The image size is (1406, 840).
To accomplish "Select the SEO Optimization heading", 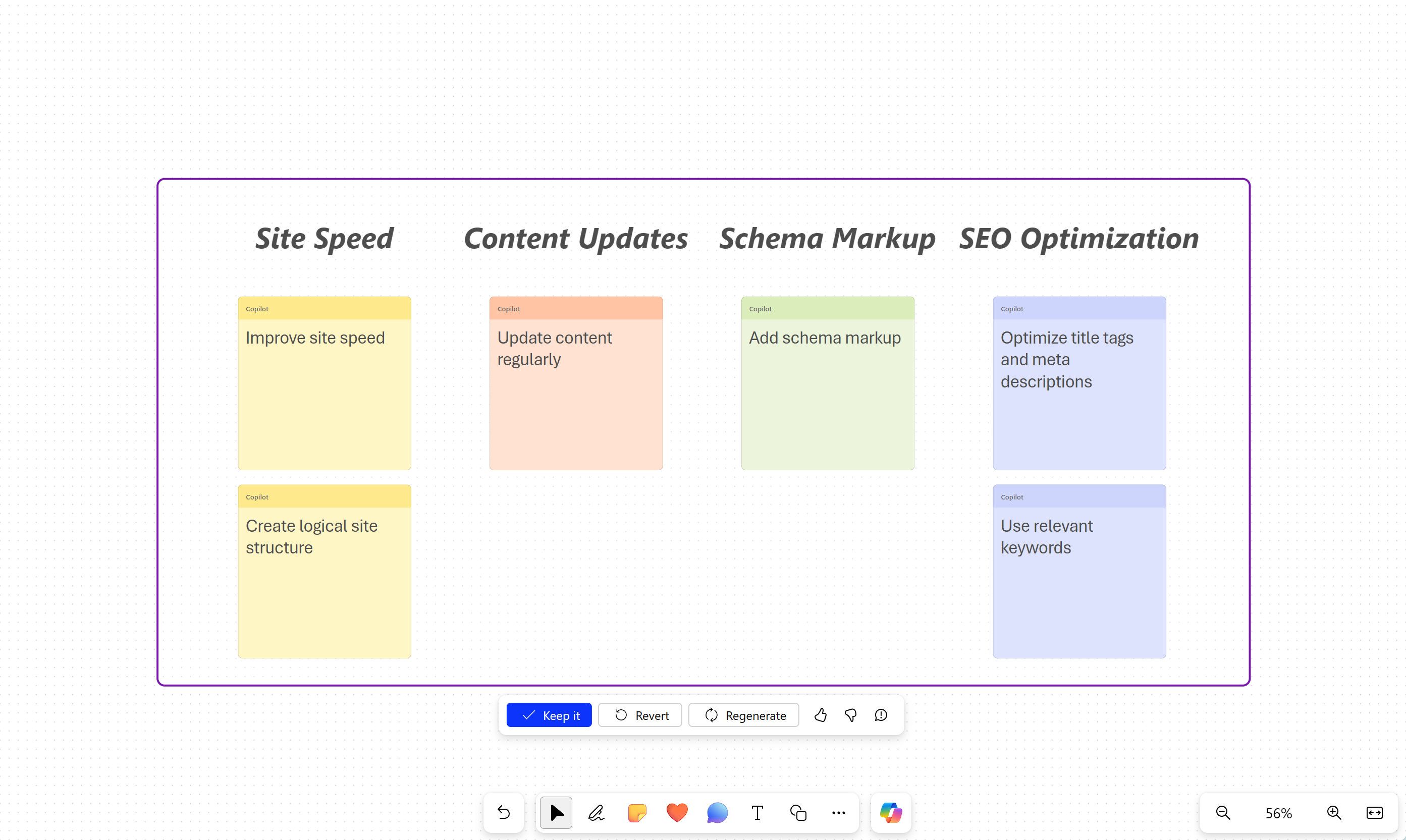I will click(1077, 238).
